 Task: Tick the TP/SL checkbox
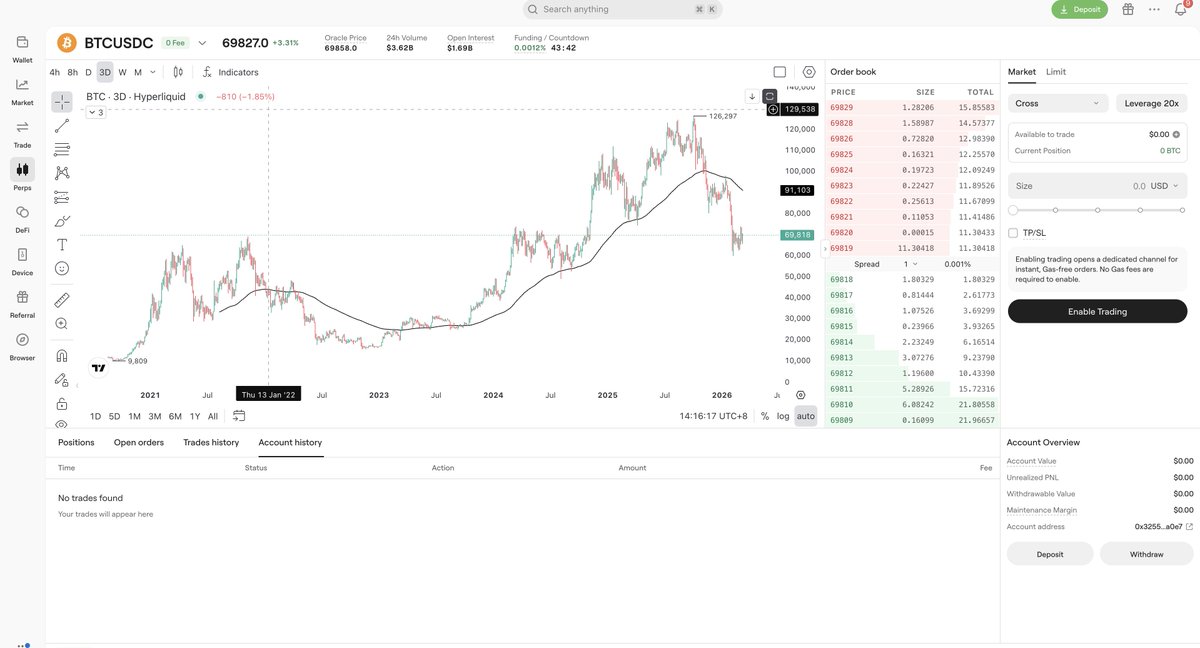[1013, 230]
